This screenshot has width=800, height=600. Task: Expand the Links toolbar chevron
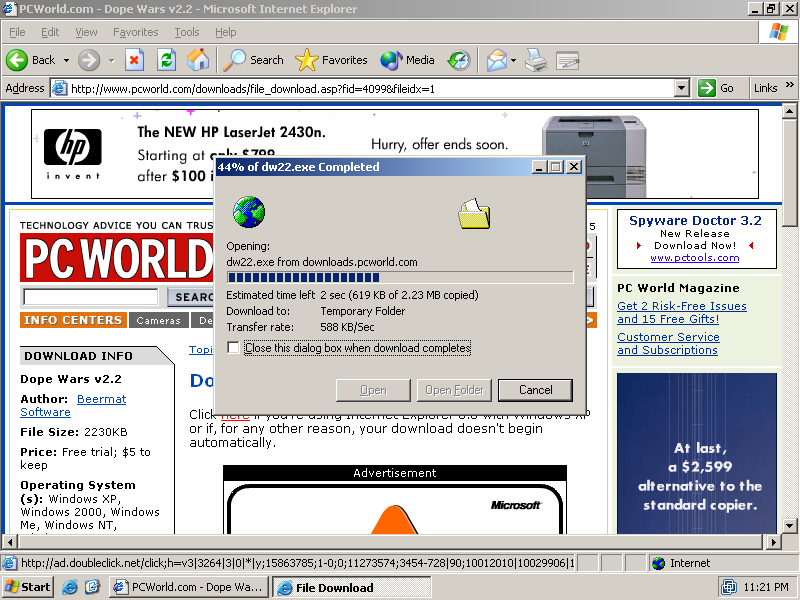point(790,84)
